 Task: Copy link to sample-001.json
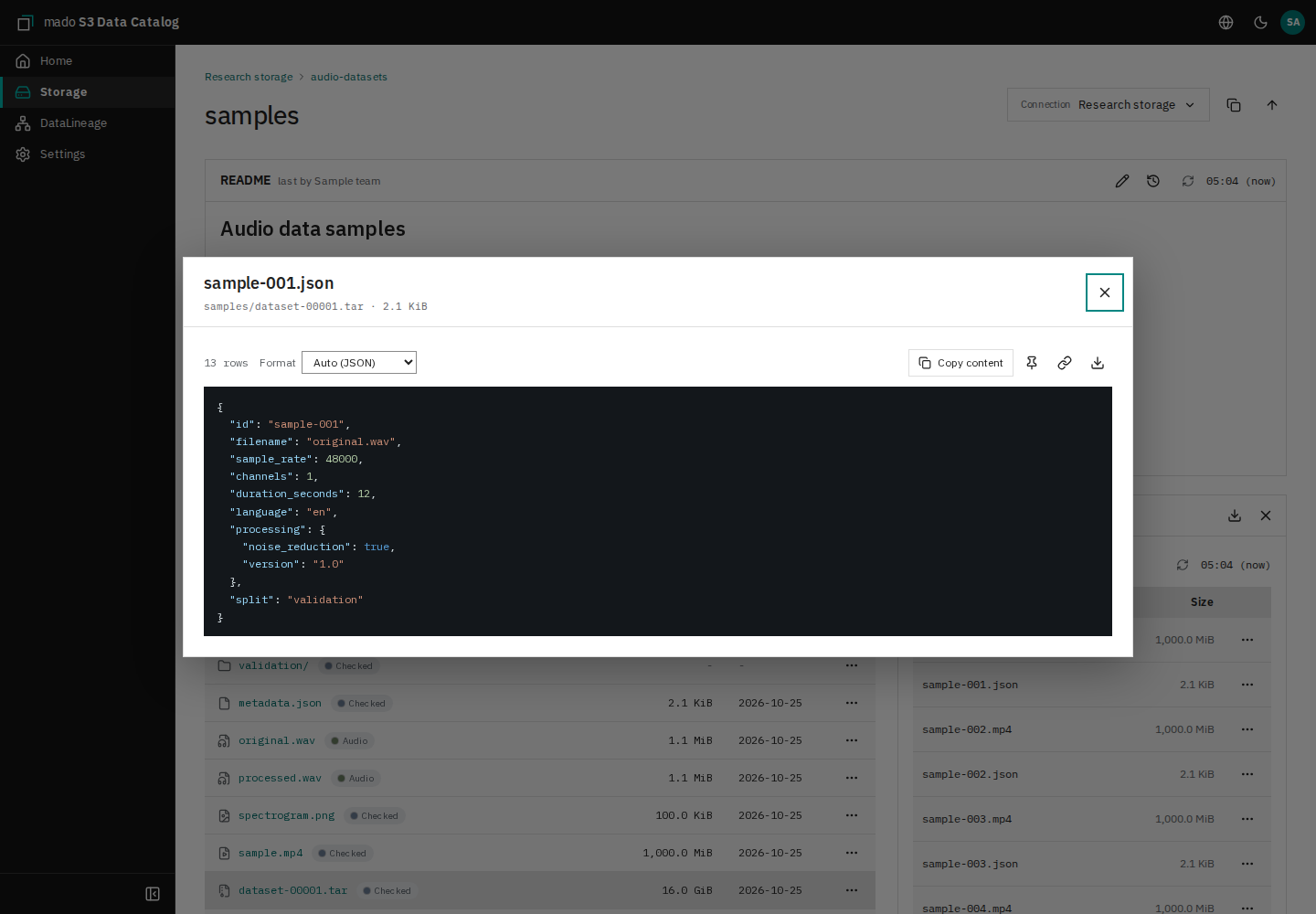point(1065,363)
